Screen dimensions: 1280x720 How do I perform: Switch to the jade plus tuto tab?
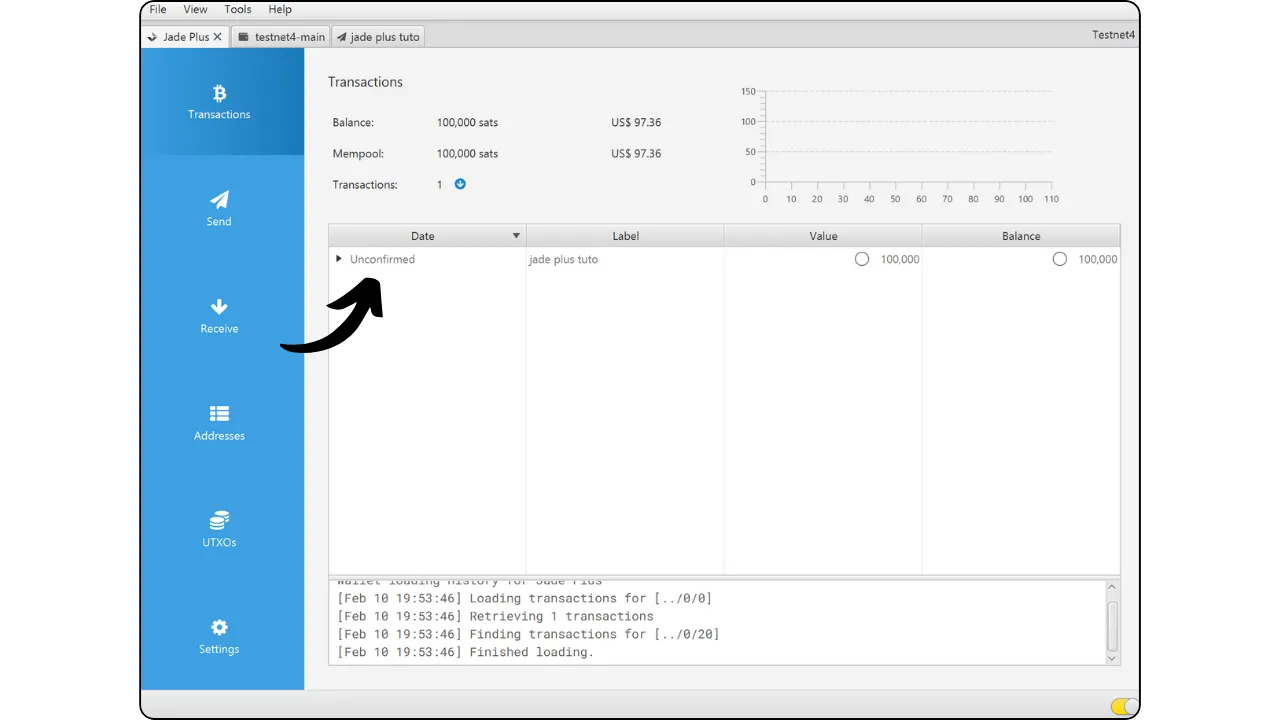click(x=378, y=37)
